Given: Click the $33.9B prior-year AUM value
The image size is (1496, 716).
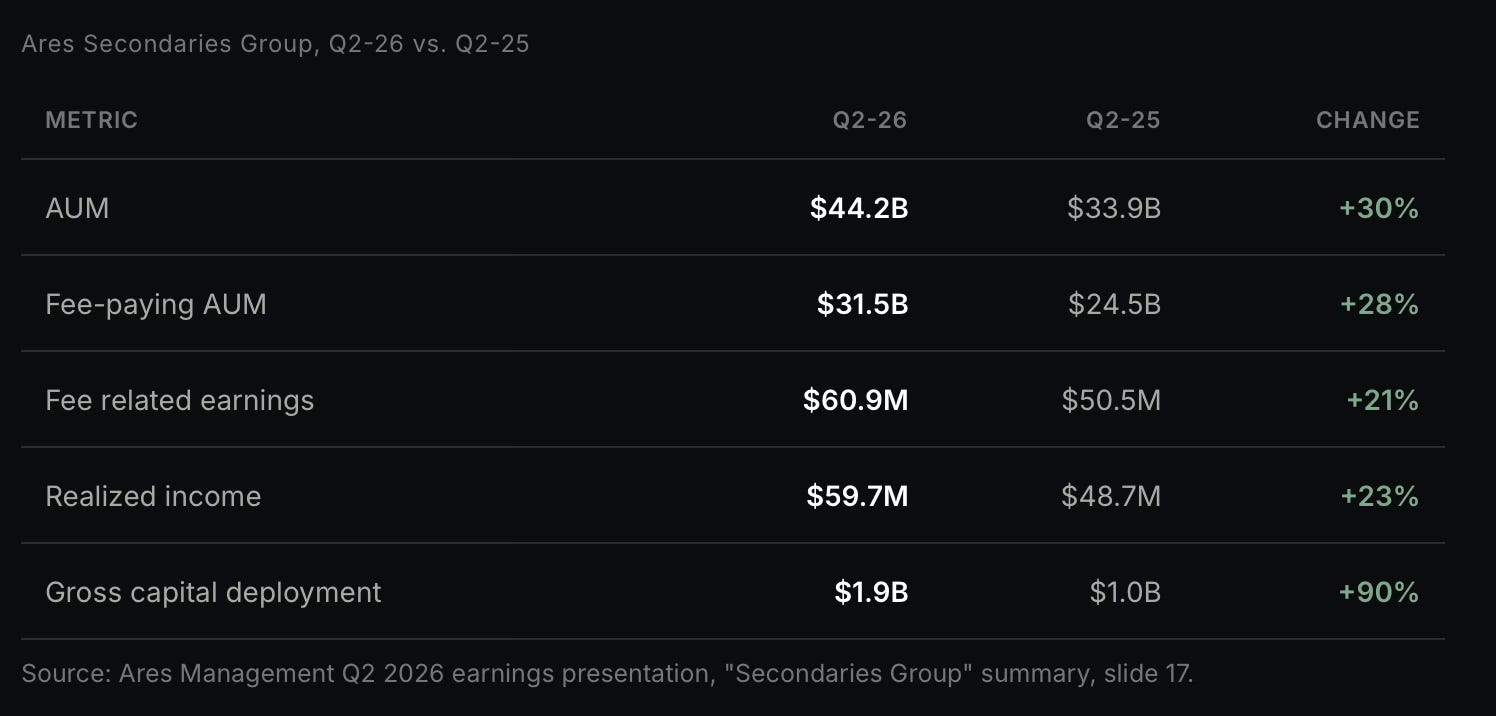Looking at the screenshot, I should (1114, 208).
